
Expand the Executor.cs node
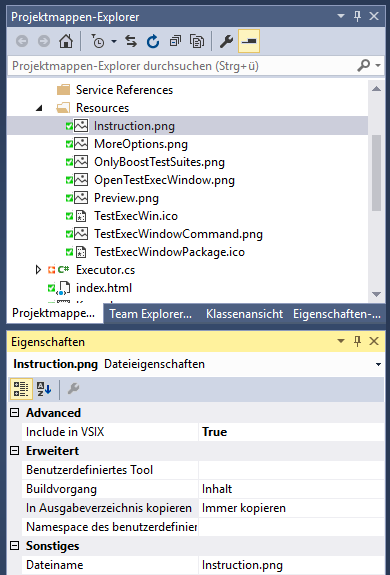38,270
